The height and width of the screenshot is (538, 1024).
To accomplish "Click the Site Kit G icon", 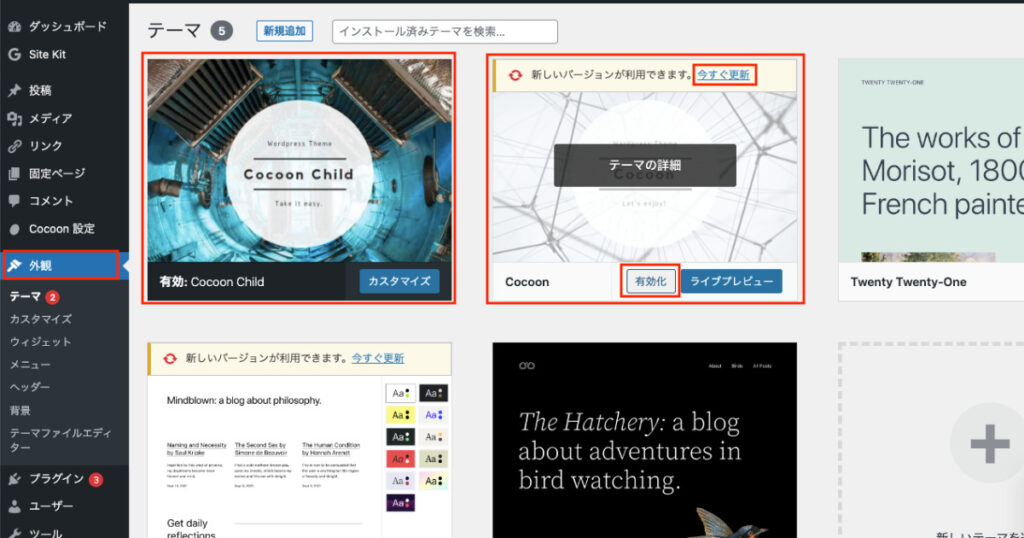I will 14,54.
